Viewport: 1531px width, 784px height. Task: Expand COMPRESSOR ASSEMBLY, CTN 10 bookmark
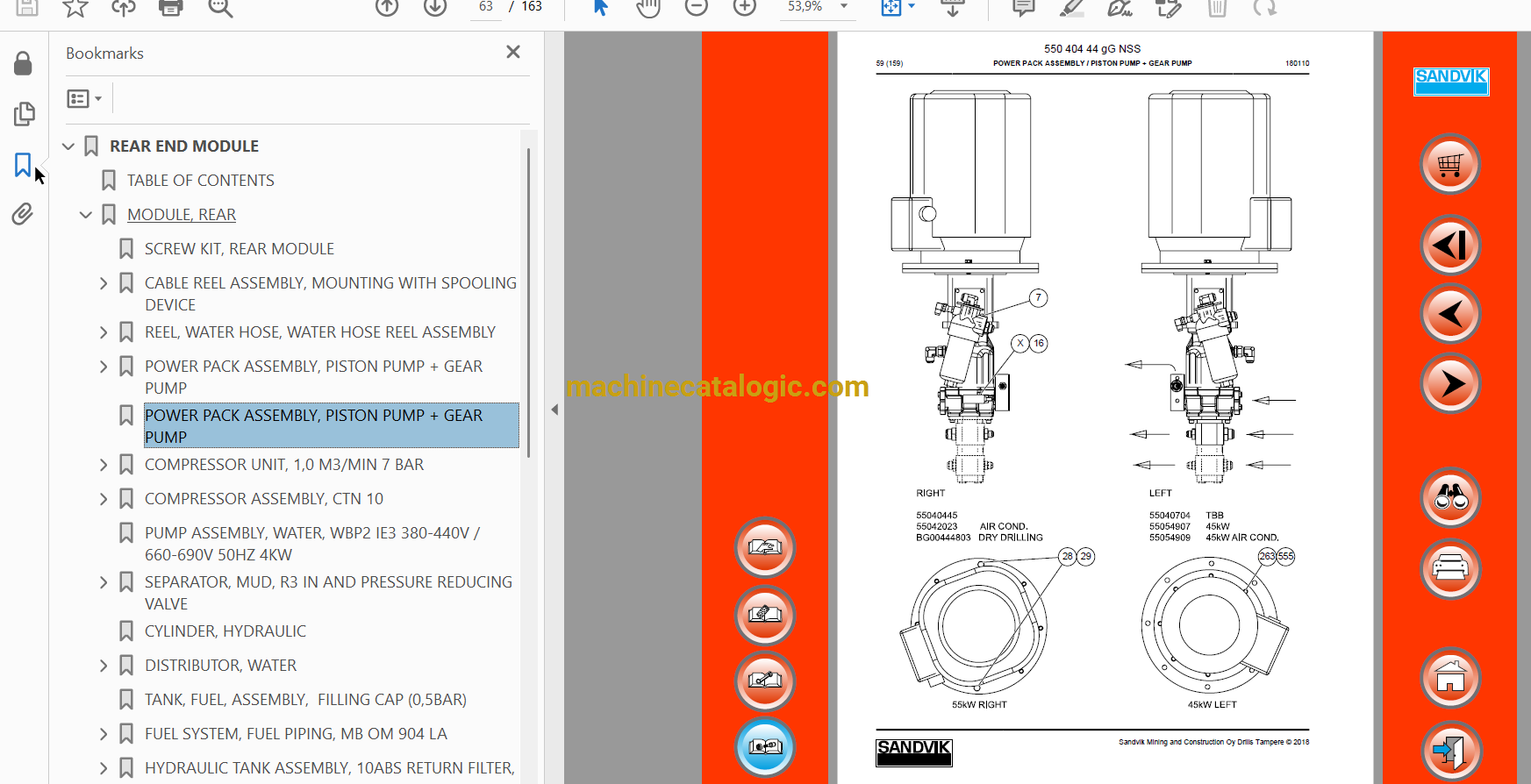[x=104, y=499]
